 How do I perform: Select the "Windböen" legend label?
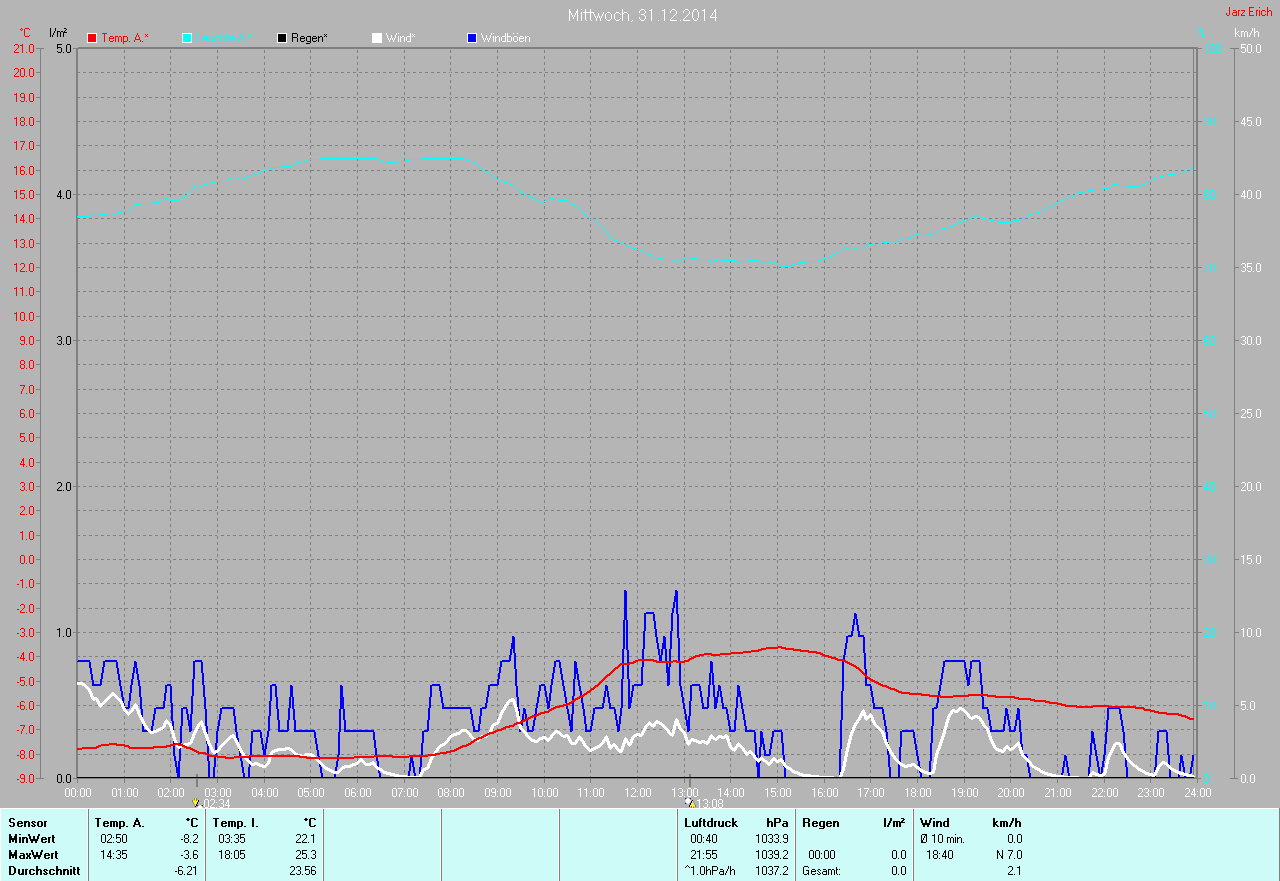pos(506,38)
